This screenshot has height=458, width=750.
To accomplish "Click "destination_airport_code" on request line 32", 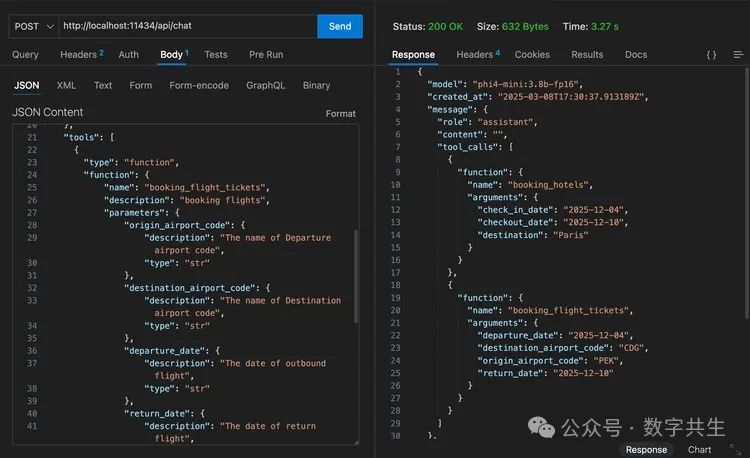I will (192, 288).
